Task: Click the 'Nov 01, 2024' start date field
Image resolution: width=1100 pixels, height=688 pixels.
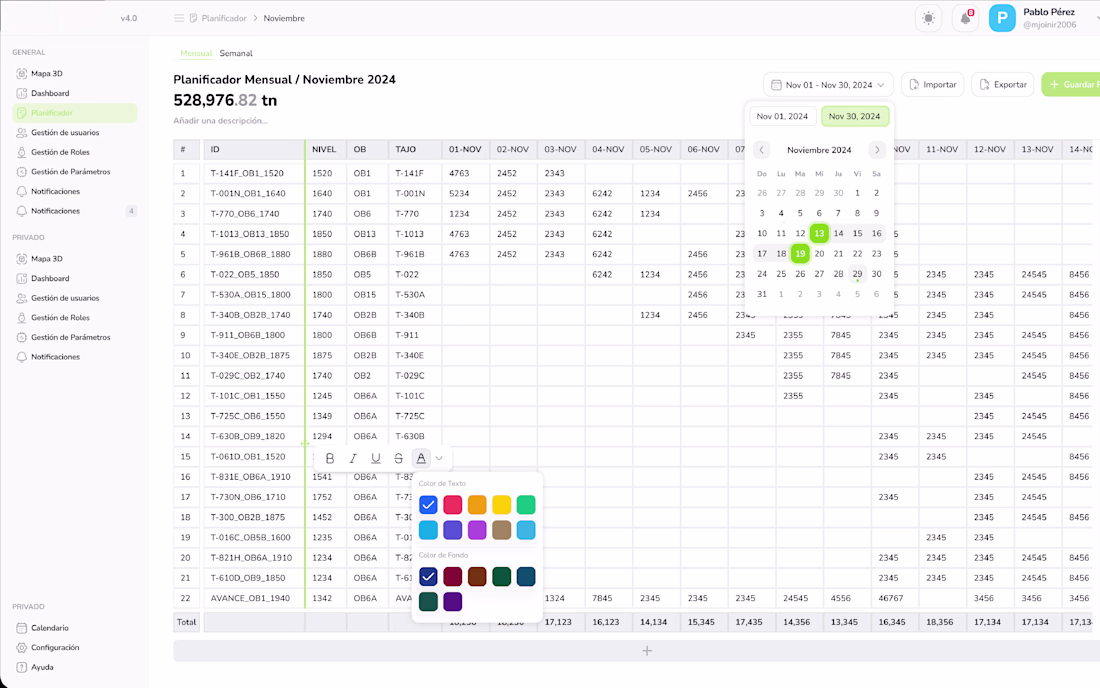Action: coord(782,116)
